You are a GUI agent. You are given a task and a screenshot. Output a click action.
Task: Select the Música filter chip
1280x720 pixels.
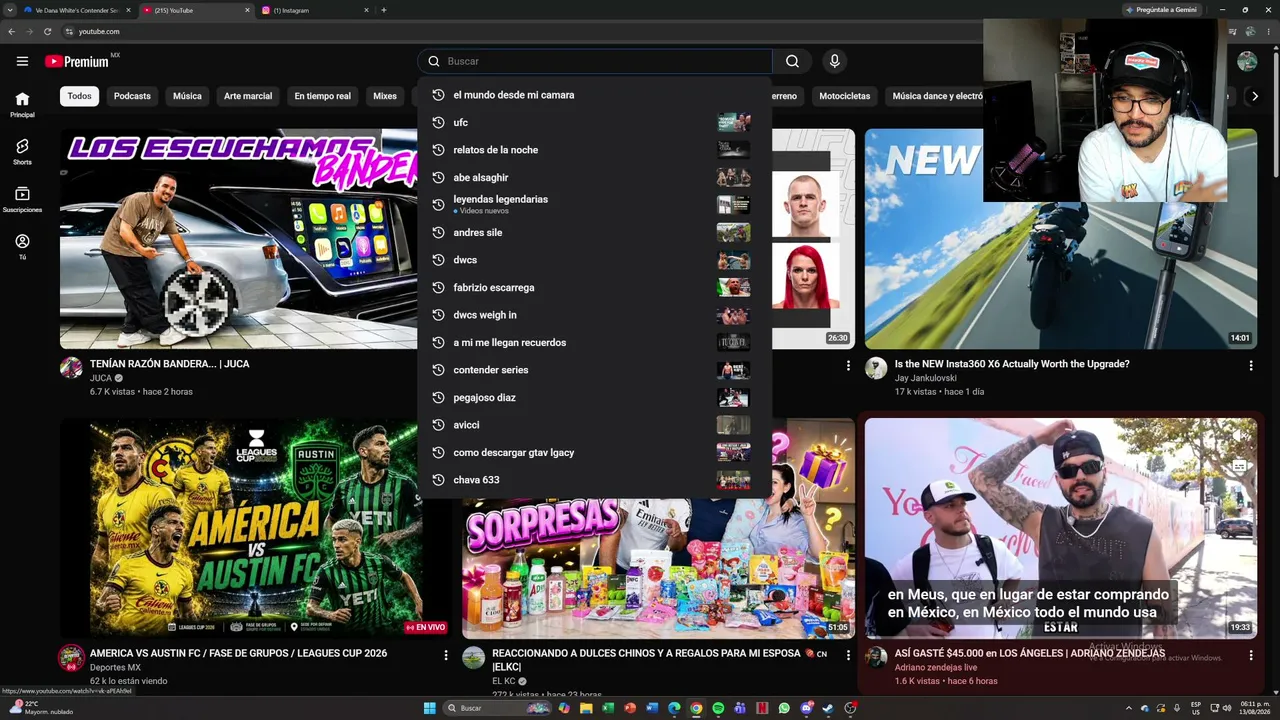[187, 96]
